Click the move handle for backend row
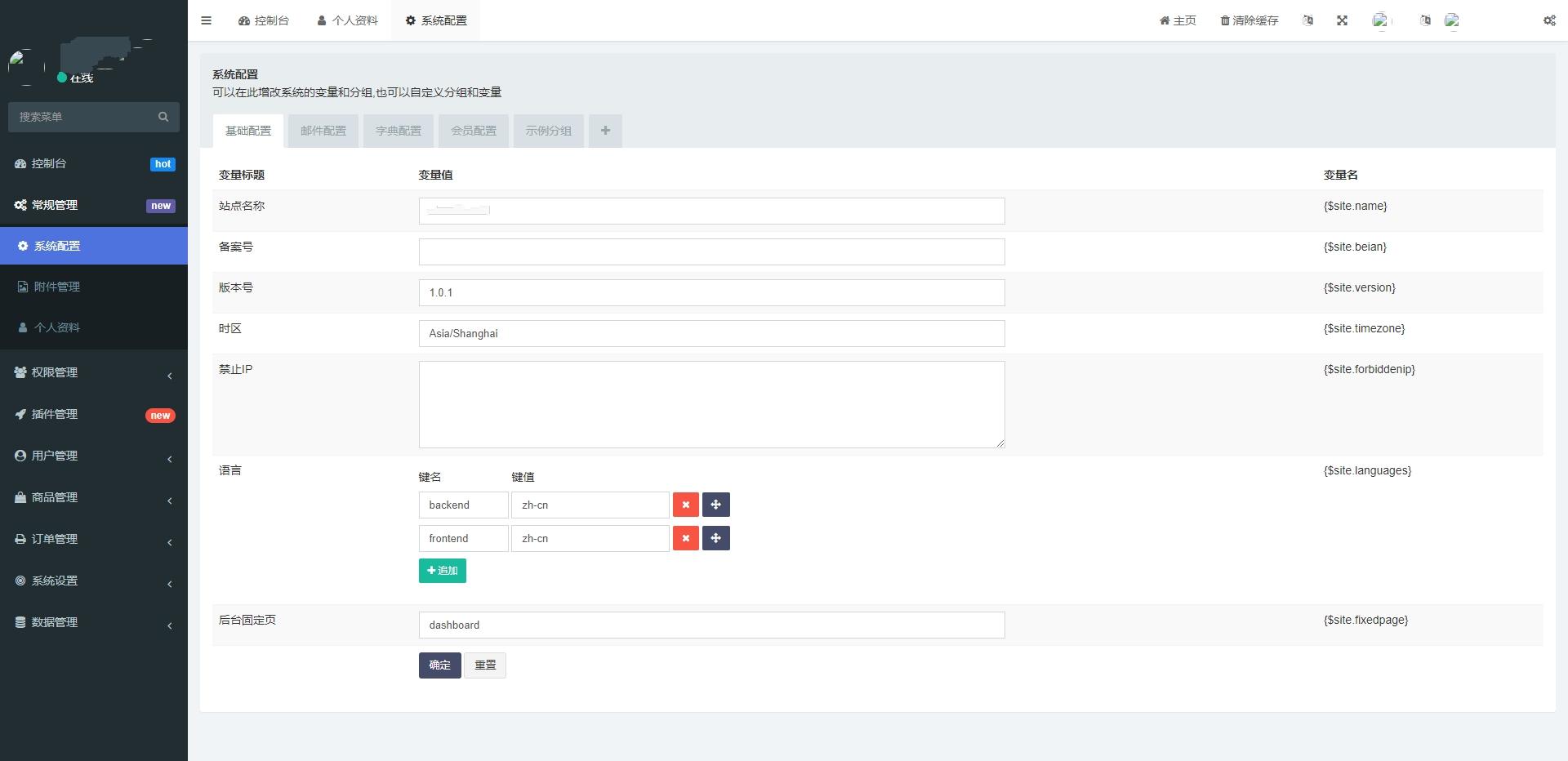The image size is (1568, 761). point(716,505)
